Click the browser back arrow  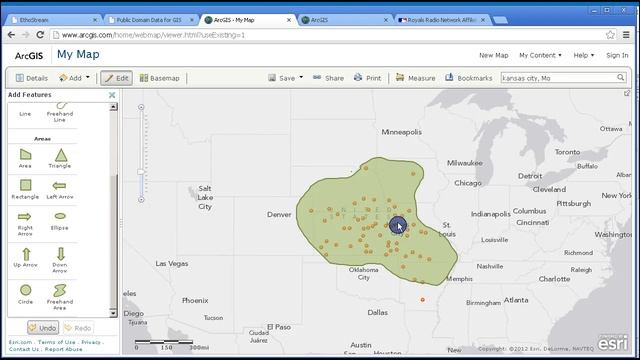coord(11,35)
